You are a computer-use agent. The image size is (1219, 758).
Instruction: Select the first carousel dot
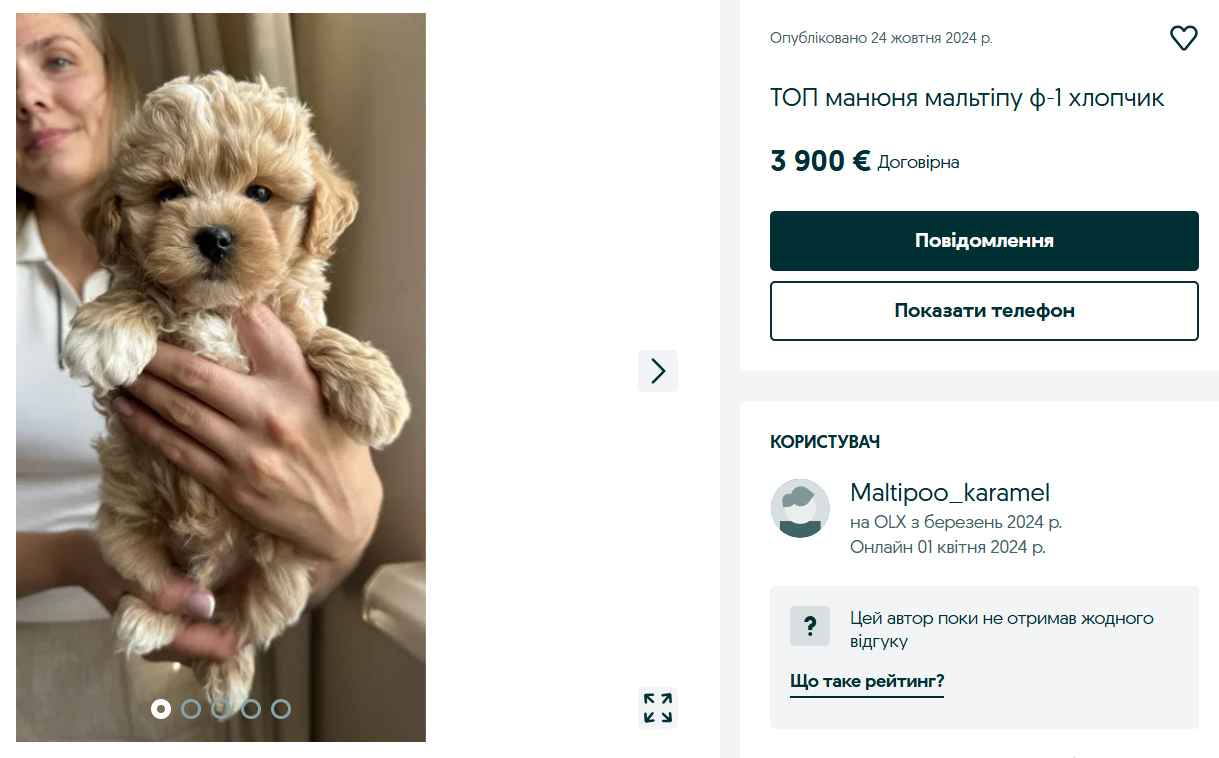162,709
